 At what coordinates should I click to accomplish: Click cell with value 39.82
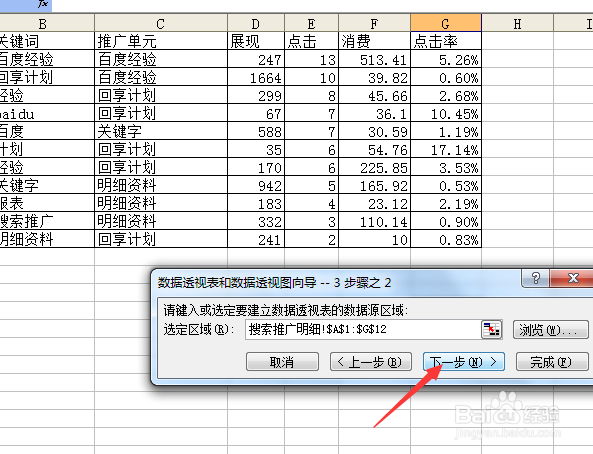(374, 77)
